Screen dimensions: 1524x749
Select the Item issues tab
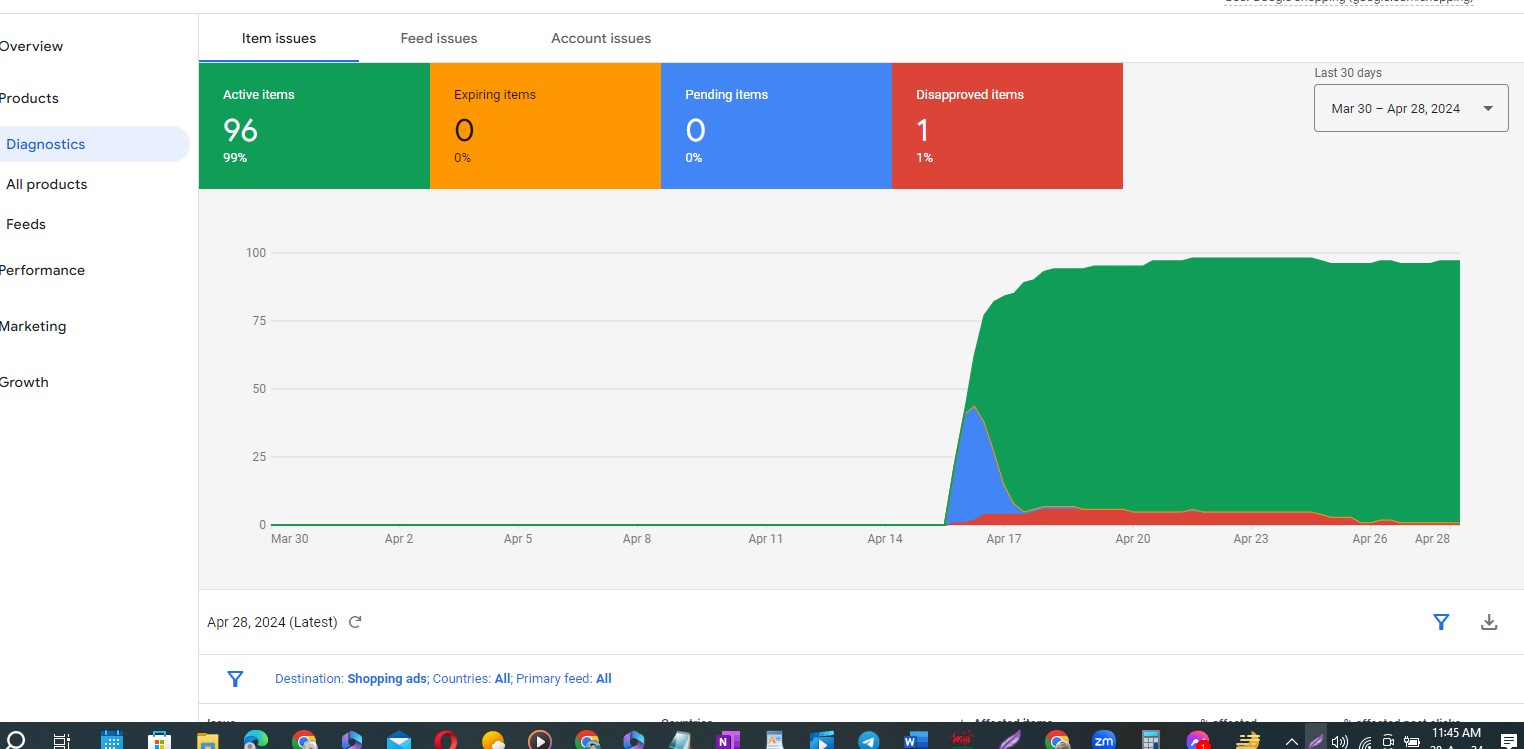click(279, 39)
